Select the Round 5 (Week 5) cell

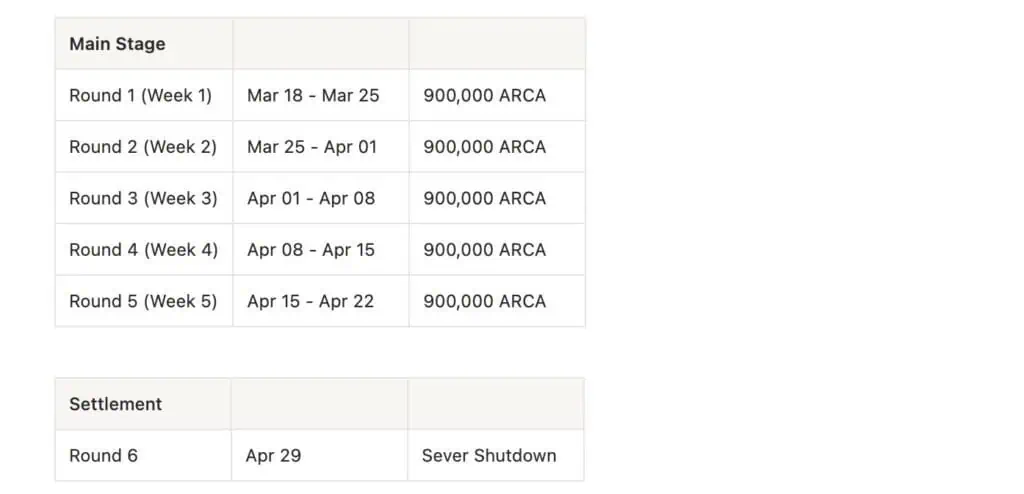(x=143, y=301)
